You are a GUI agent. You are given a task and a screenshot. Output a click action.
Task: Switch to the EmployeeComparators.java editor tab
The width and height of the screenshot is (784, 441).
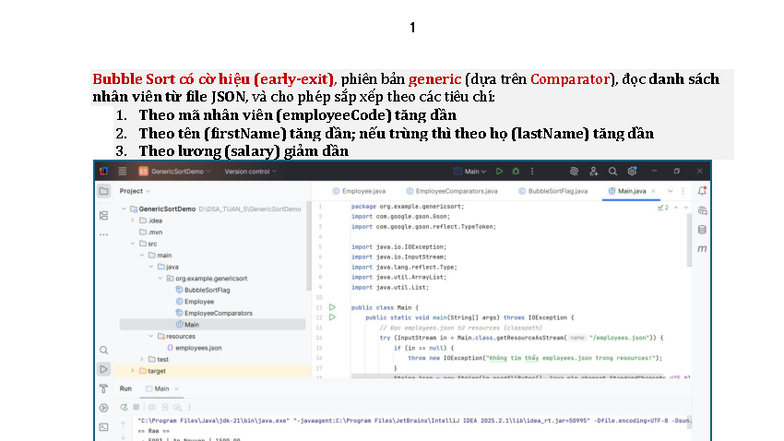456,190
